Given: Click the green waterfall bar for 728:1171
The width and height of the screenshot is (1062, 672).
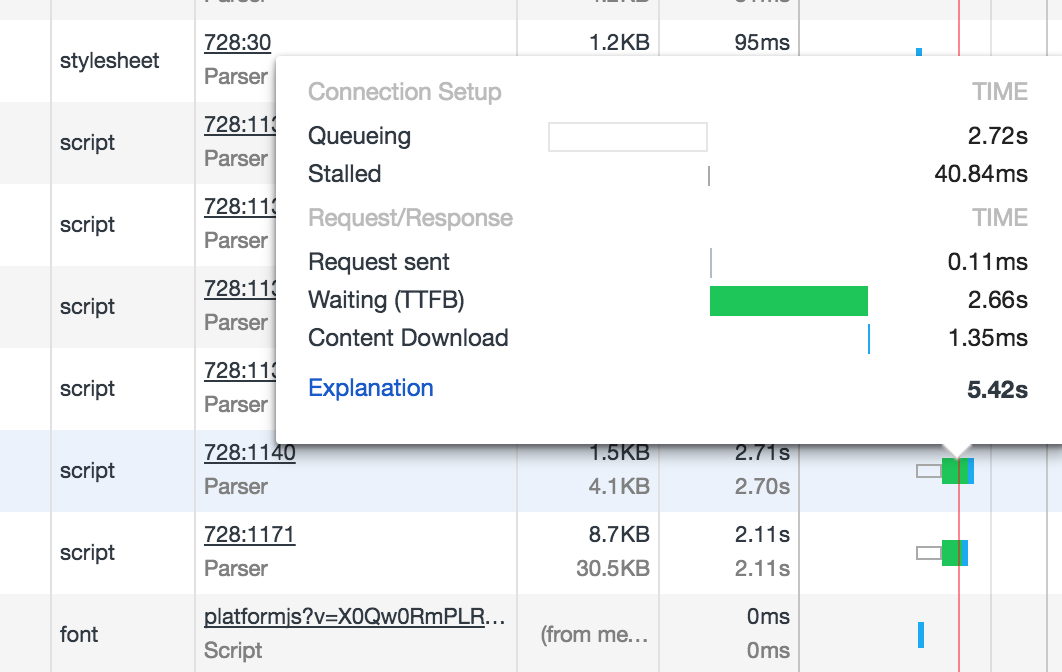Looking at the screenshot, I should (x=950, y=551).
